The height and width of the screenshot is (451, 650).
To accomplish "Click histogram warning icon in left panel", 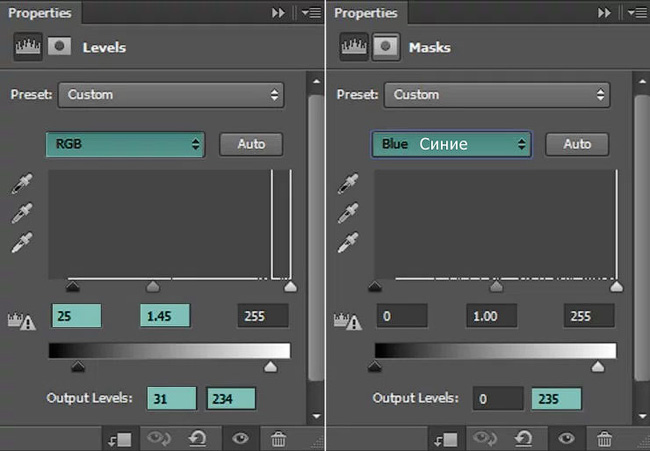I will [22, 321].
